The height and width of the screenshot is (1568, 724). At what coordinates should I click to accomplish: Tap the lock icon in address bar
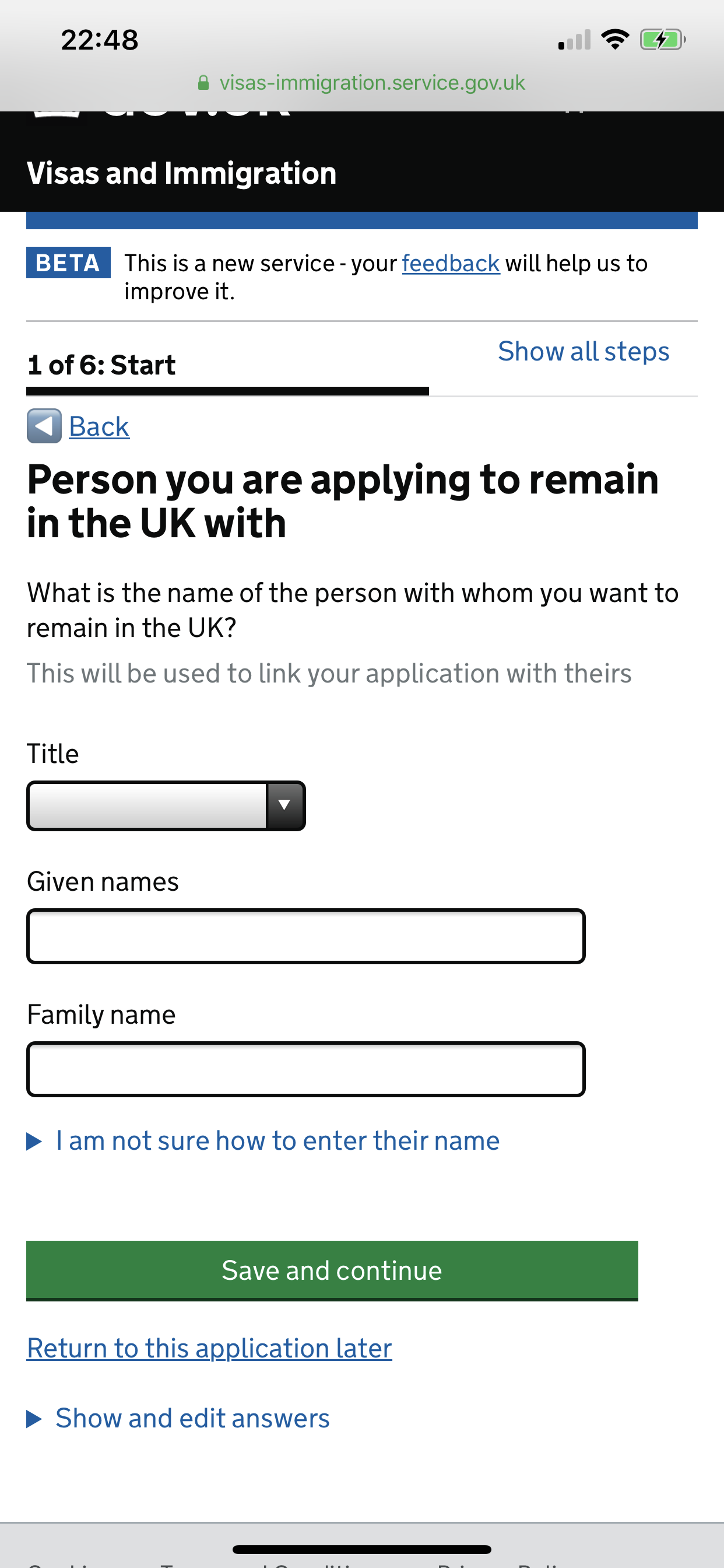tap(204, 83)
